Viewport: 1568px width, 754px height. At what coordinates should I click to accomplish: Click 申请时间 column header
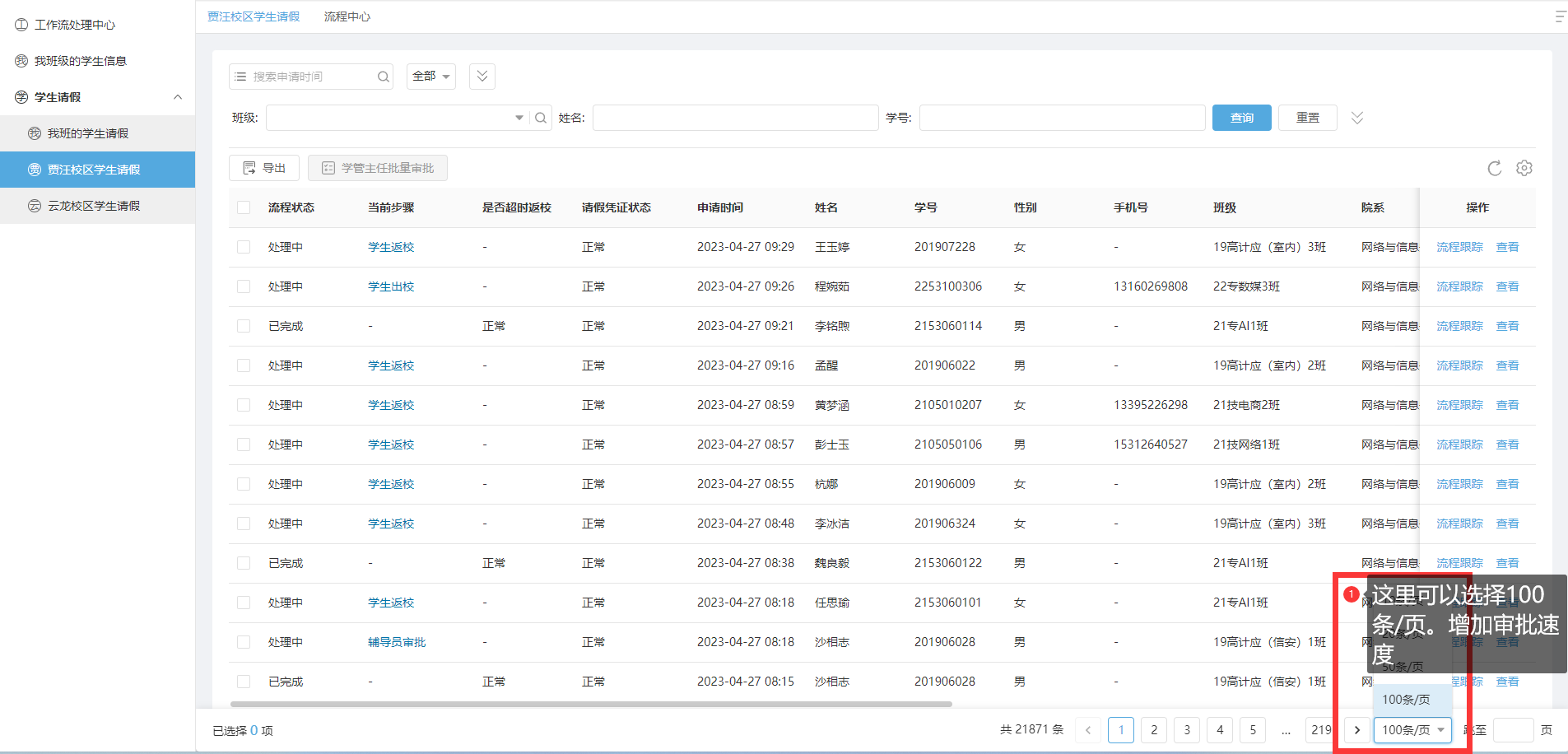(x=720, y=207)
